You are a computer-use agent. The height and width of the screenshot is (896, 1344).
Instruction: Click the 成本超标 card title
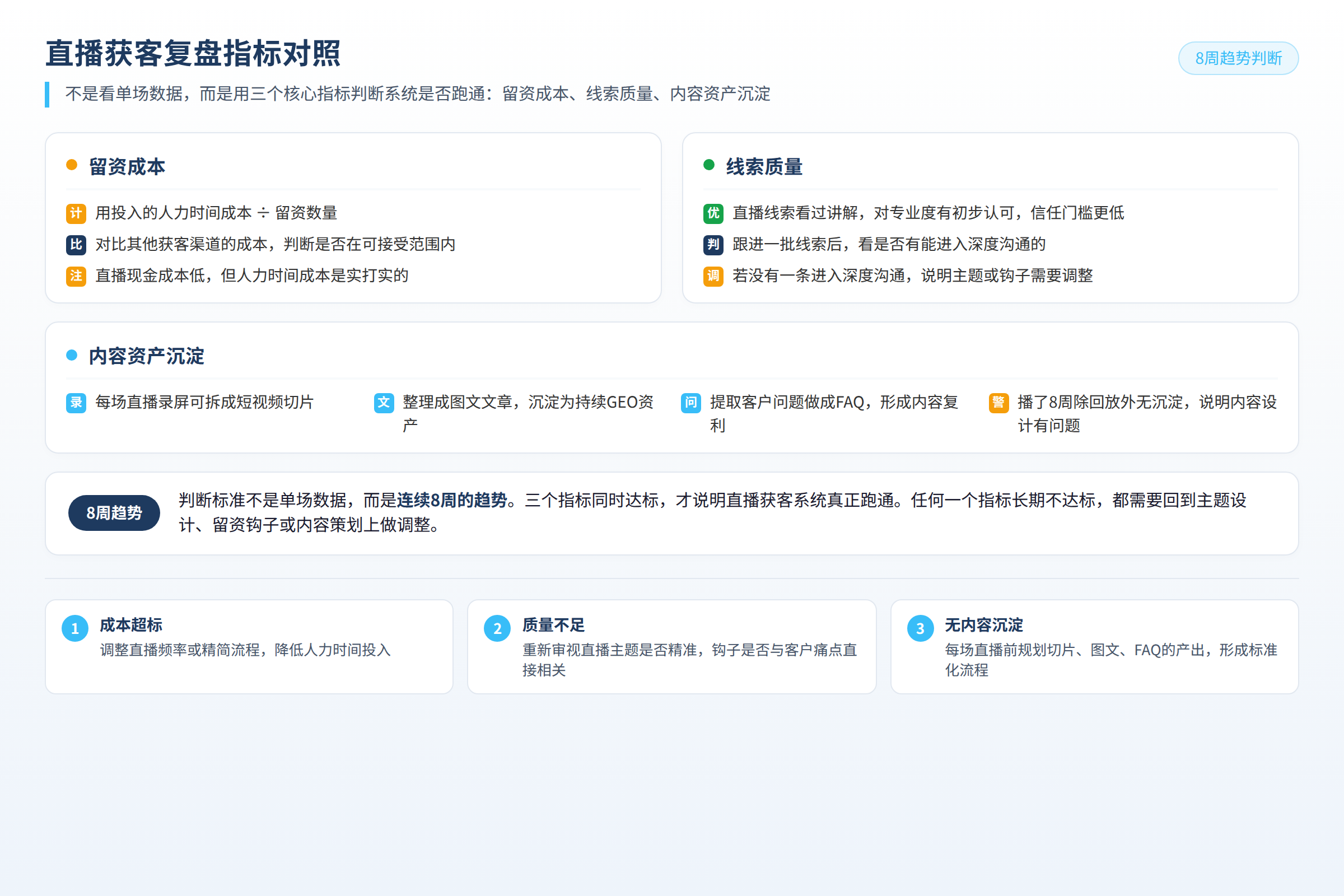131,625
